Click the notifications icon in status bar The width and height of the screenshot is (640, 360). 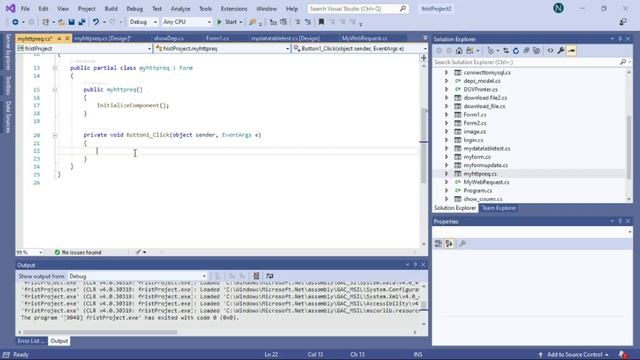tap(623, 354)
